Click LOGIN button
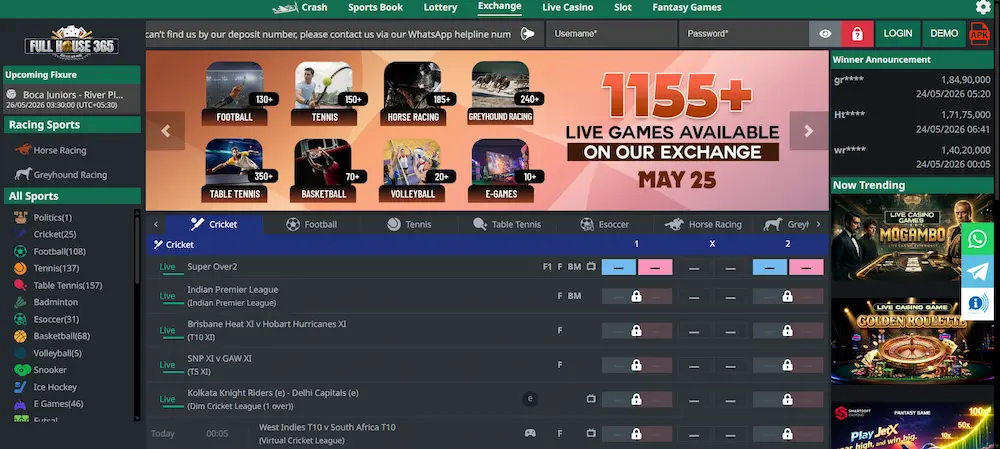Viewport: 1000px width, 449px height. (x=898, y=34)
